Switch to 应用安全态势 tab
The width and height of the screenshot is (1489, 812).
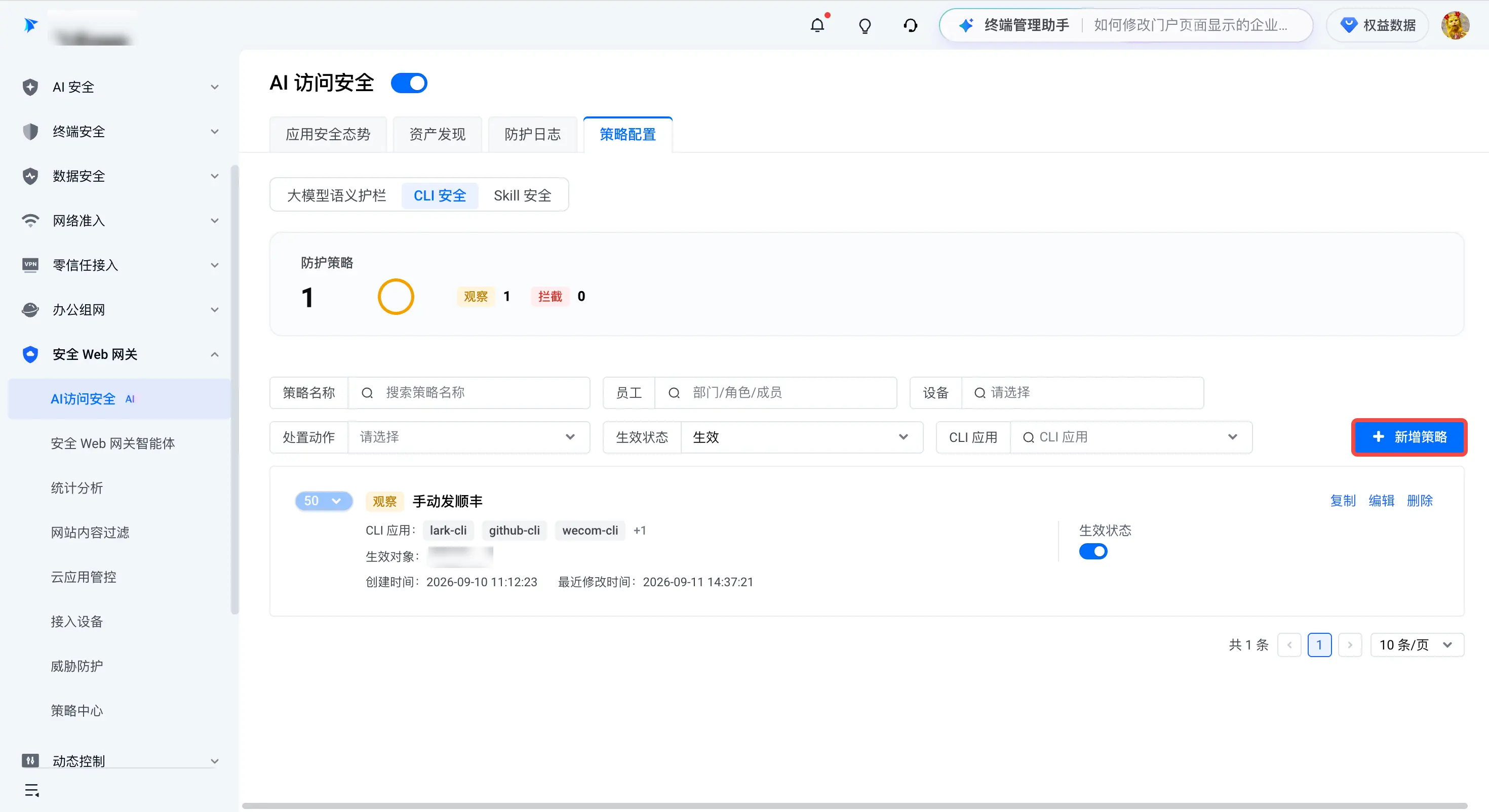coord(328,134)
